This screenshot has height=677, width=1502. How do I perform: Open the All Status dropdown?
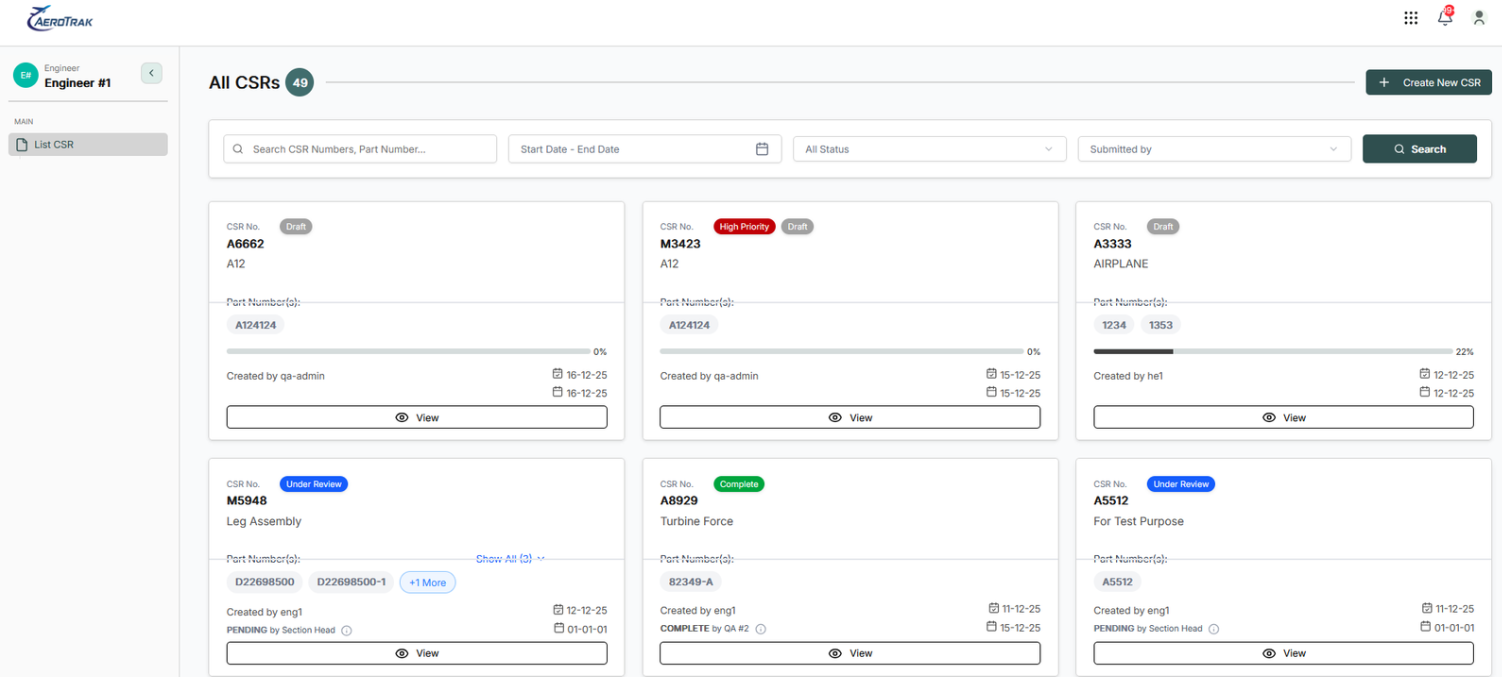click(x=929, y=149)
